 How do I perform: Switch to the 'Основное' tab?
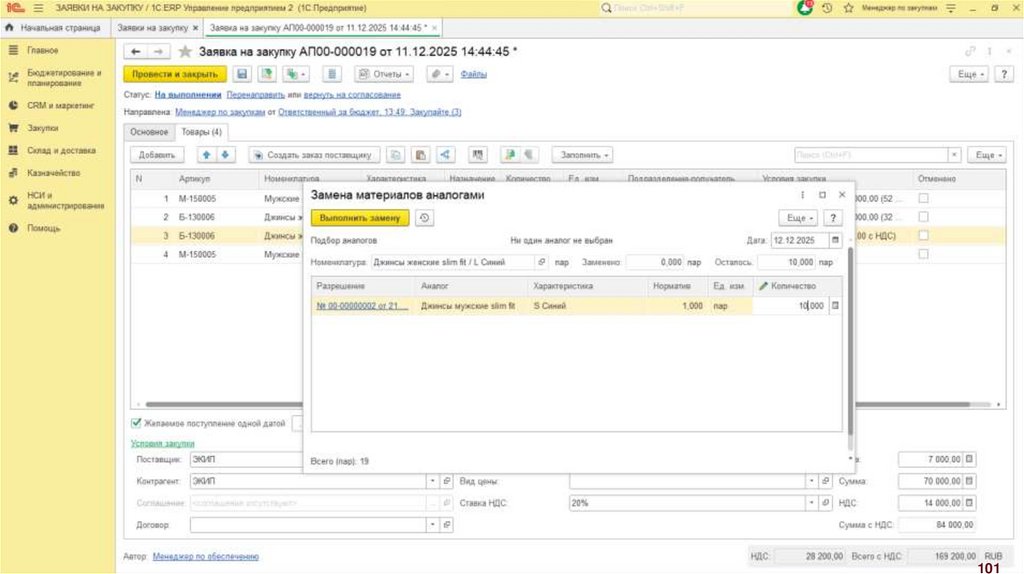tap(149, 132)
